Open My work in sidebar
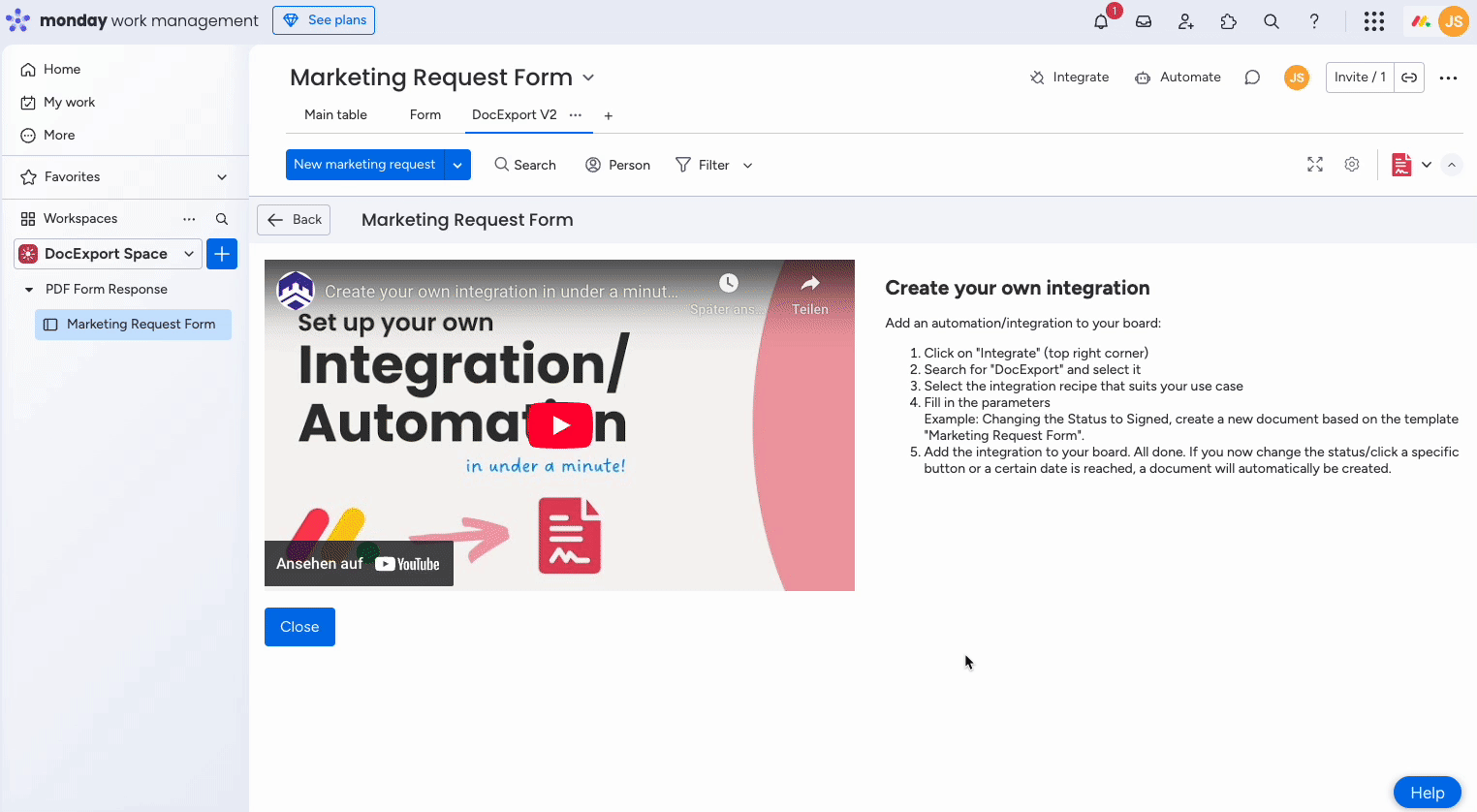1477x812 pixels. coord(58,103)
